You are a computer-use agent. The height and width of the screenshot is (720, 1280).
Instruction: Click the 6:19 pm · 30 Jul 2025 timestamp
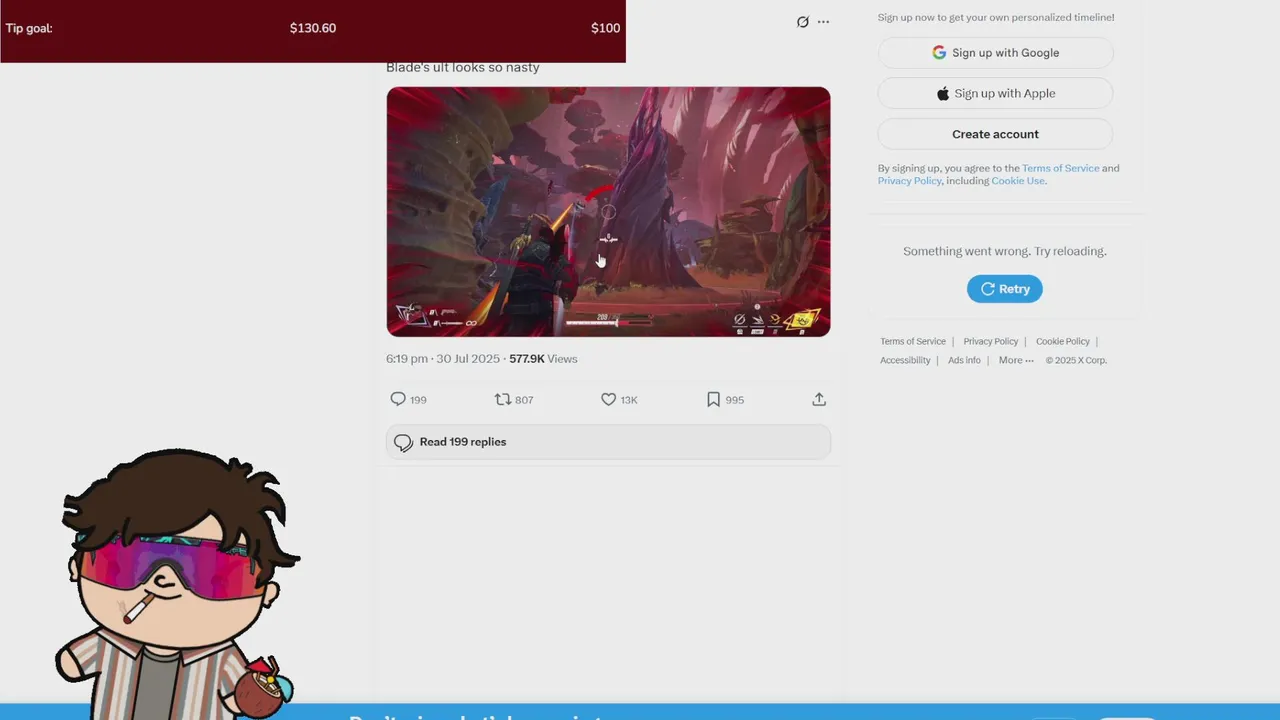click(x=443, y=359)
